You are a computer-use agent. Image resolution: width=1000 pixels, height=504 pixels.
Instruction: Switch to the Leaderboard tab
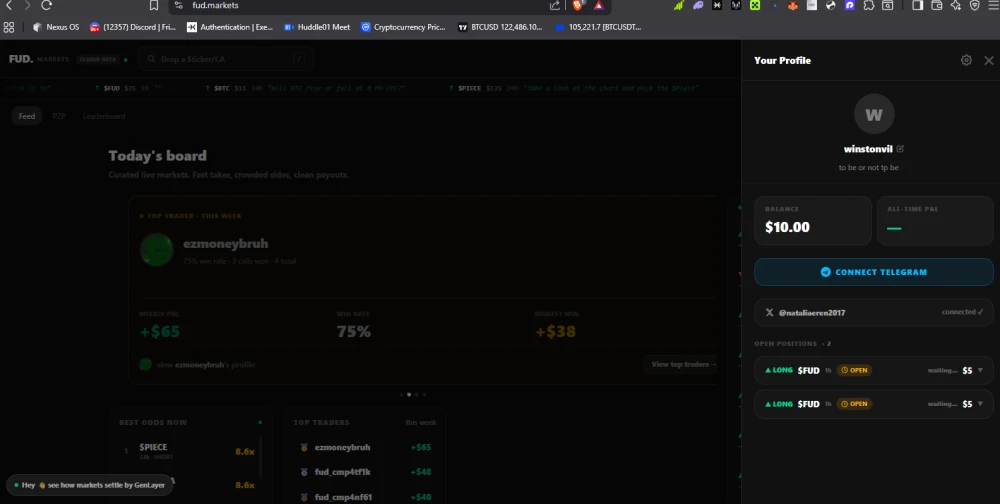tap(104, 116)
